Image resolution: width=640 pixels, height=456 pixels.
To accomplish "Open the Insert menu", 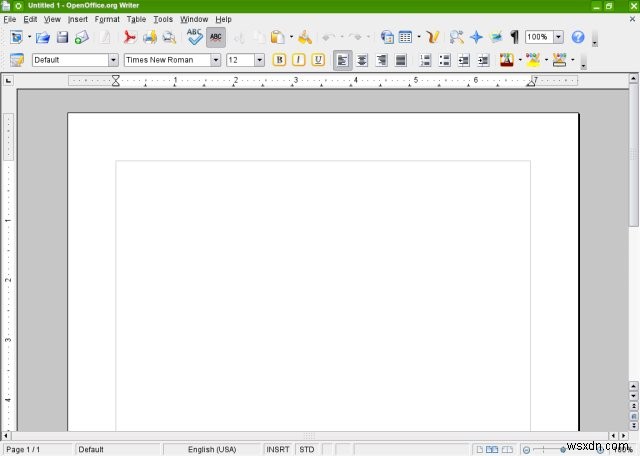I will point(78,19).
